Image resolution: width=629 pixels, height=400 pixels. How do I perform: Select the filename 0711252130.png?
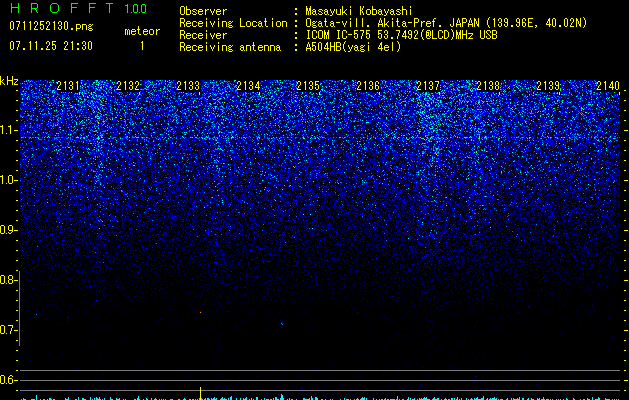(x=51, y=27)
